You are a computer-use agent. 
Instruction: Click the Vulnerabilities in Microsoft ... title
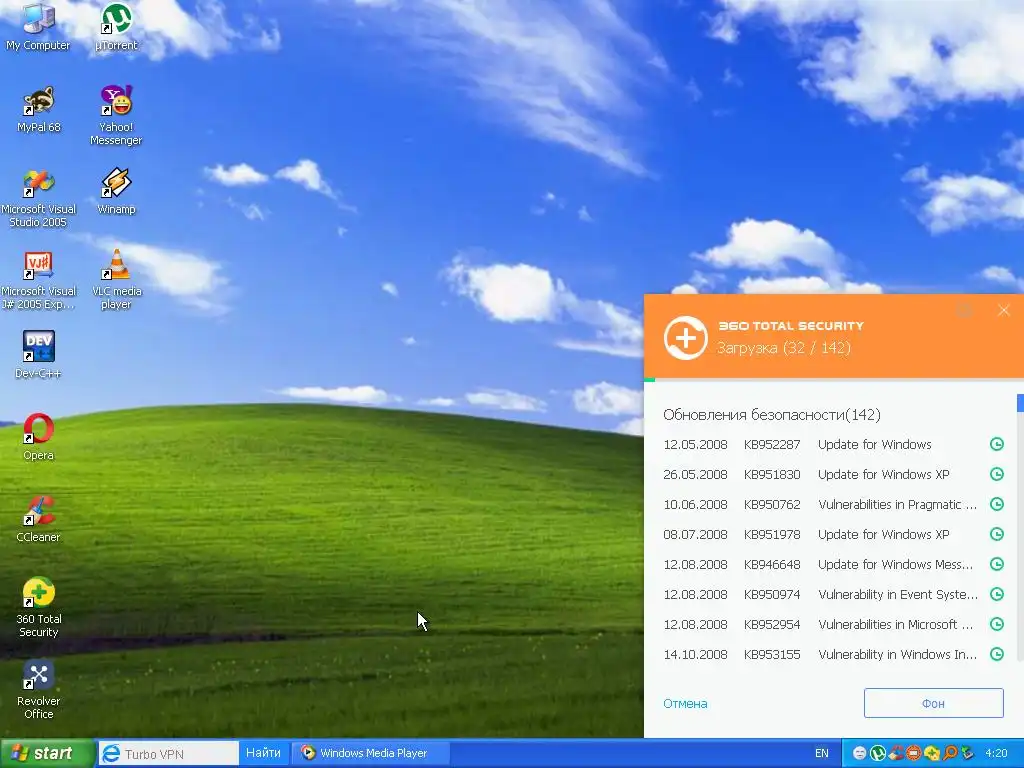click(x=895, y=624)
